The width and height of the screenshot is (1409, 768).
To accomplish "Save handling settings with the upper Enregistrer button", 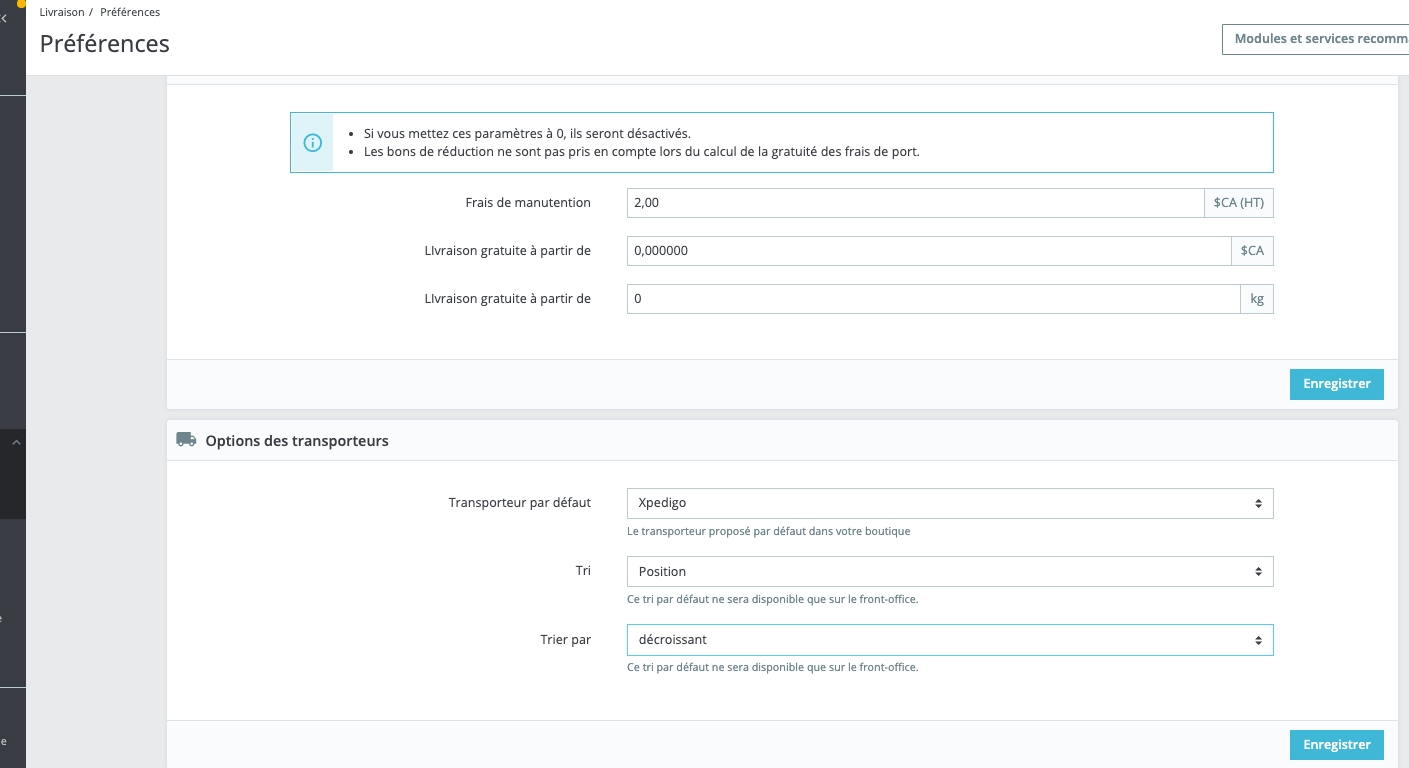I will click(x=1336, y=385).
